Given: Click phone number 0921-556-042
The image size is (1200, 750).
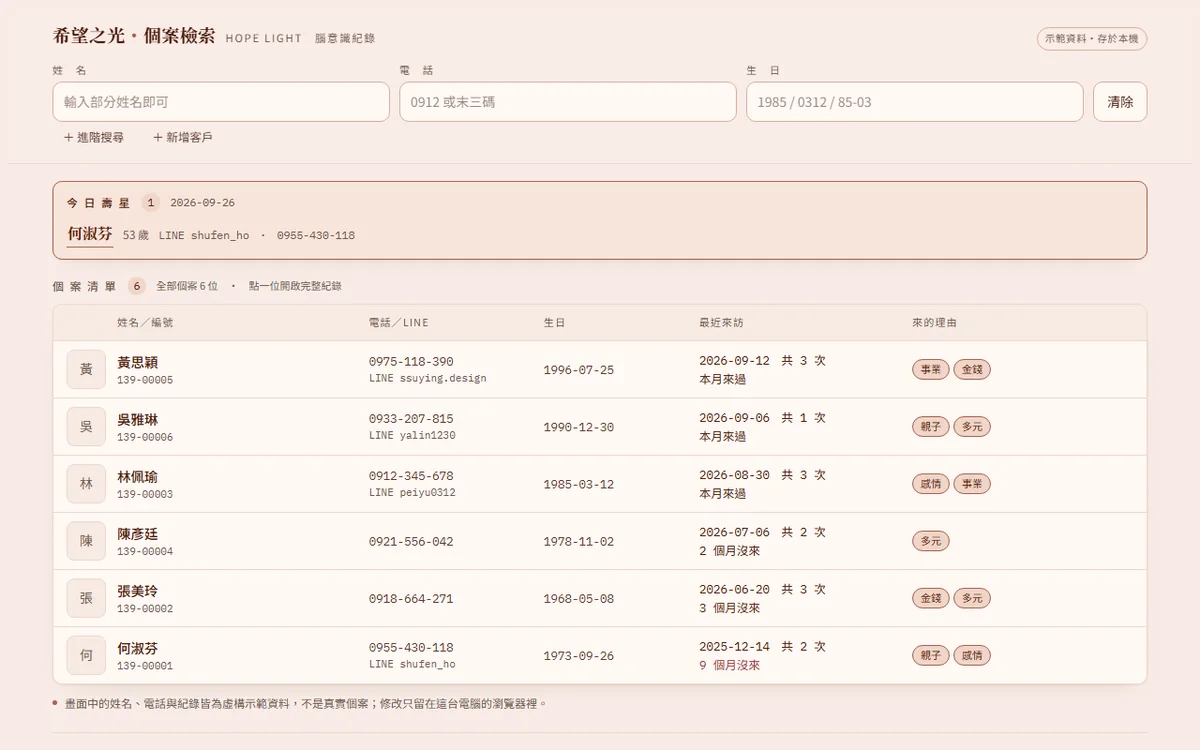Looking at the screenshot, I should (x=411, y=541).
